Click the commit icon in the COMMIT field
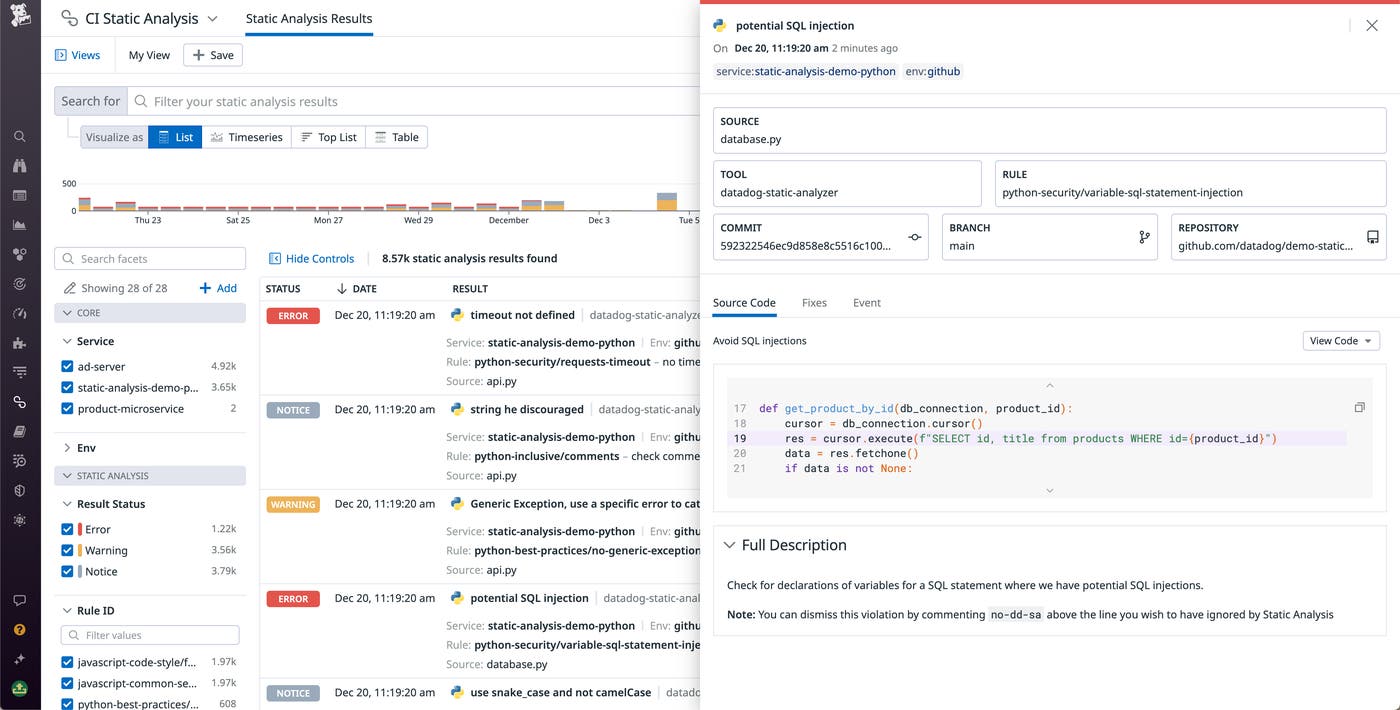 pyautogui.click(x=914, y=237)
